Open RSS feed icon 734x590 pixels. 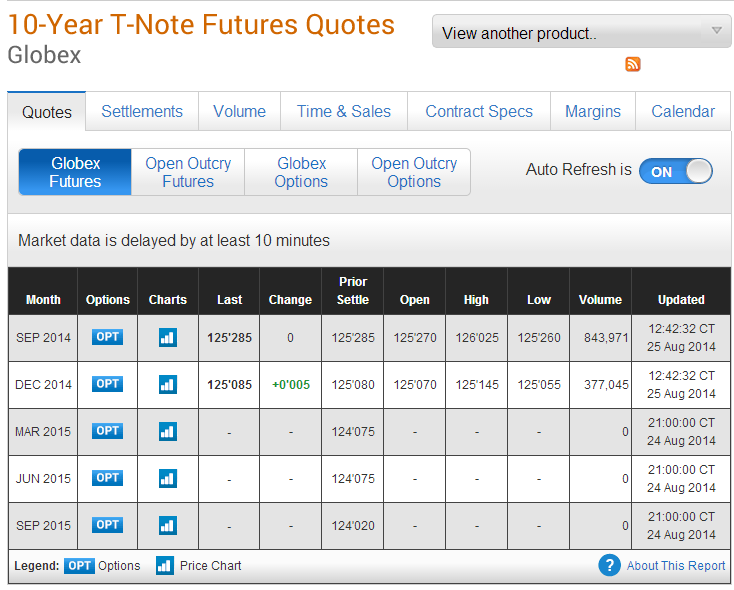click(x=632, y=64)
